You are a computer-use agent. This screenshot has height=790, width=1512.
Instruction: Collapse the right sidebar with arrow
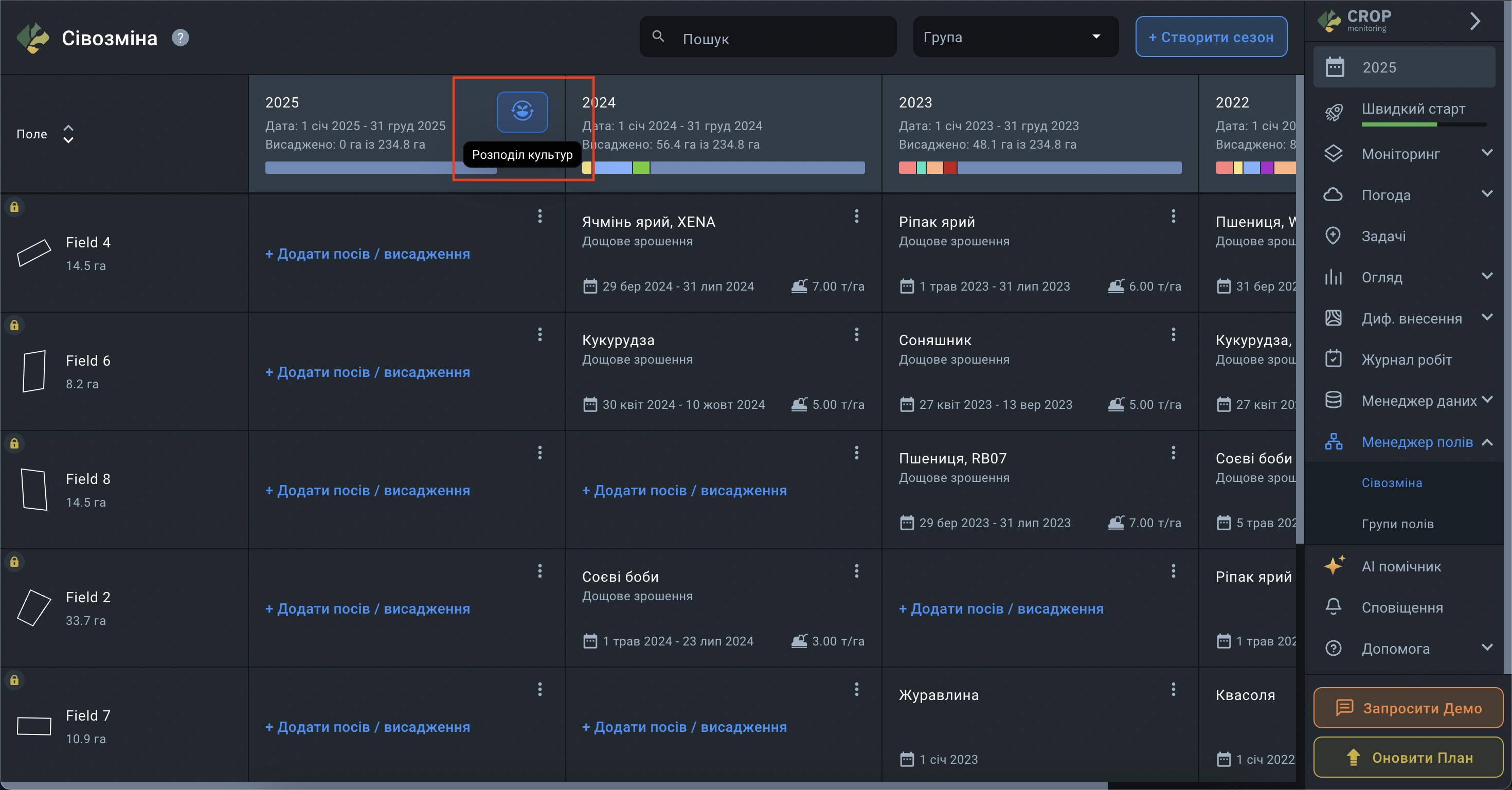1474,22
